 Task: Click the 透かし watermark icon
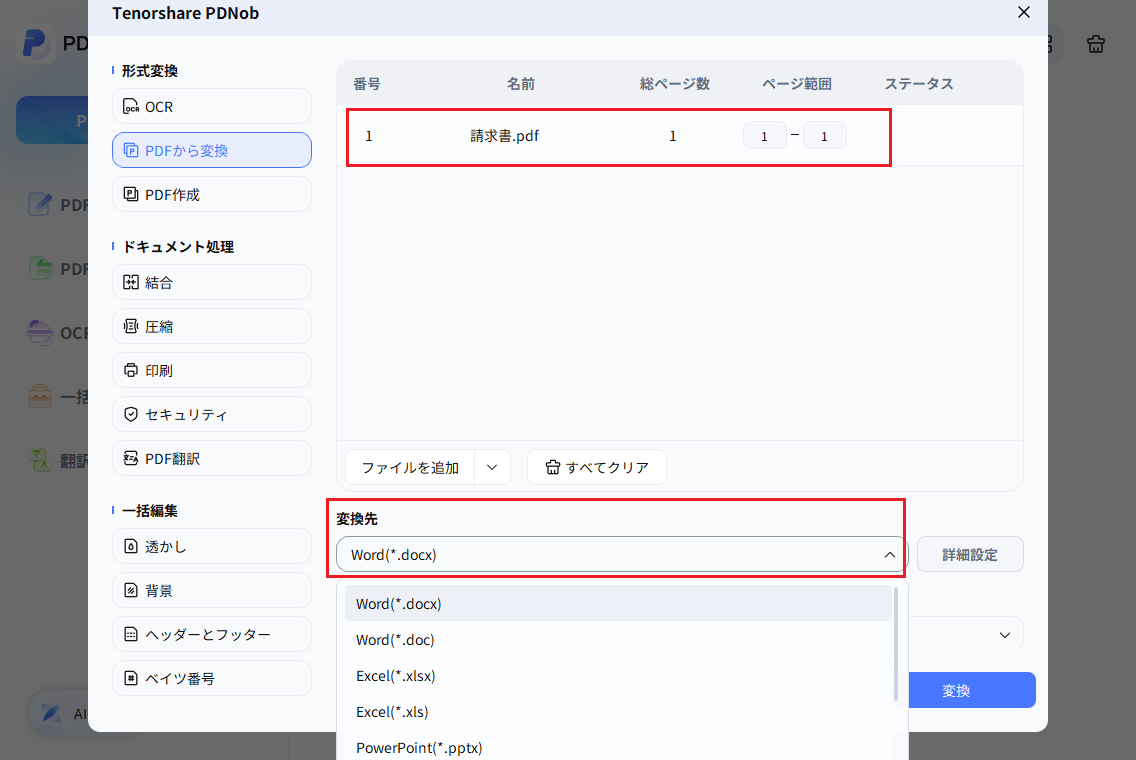click(x=130, y=546)
